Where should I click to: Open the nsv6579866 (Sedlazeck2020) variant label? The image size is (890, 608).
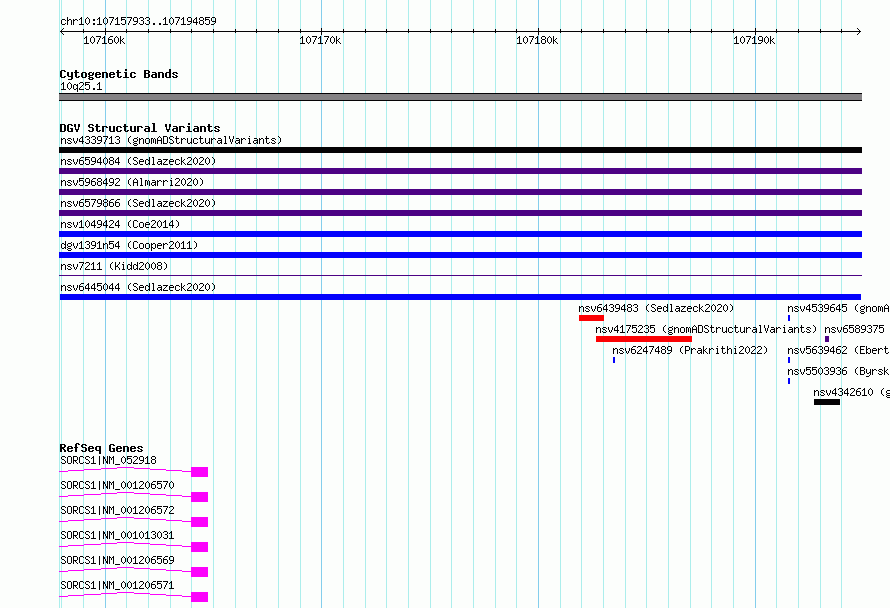tap(138, 203)
